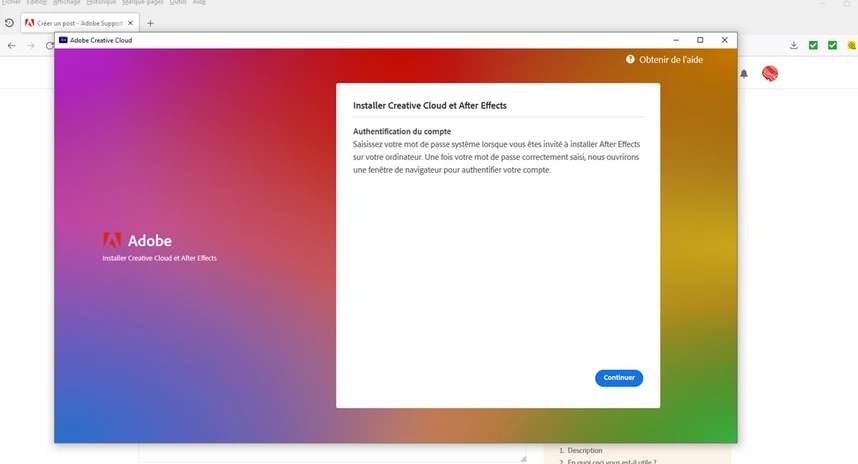Open the Affichage browser menu
This screenshot has height=464, width=858.
(x=67, y=2)
